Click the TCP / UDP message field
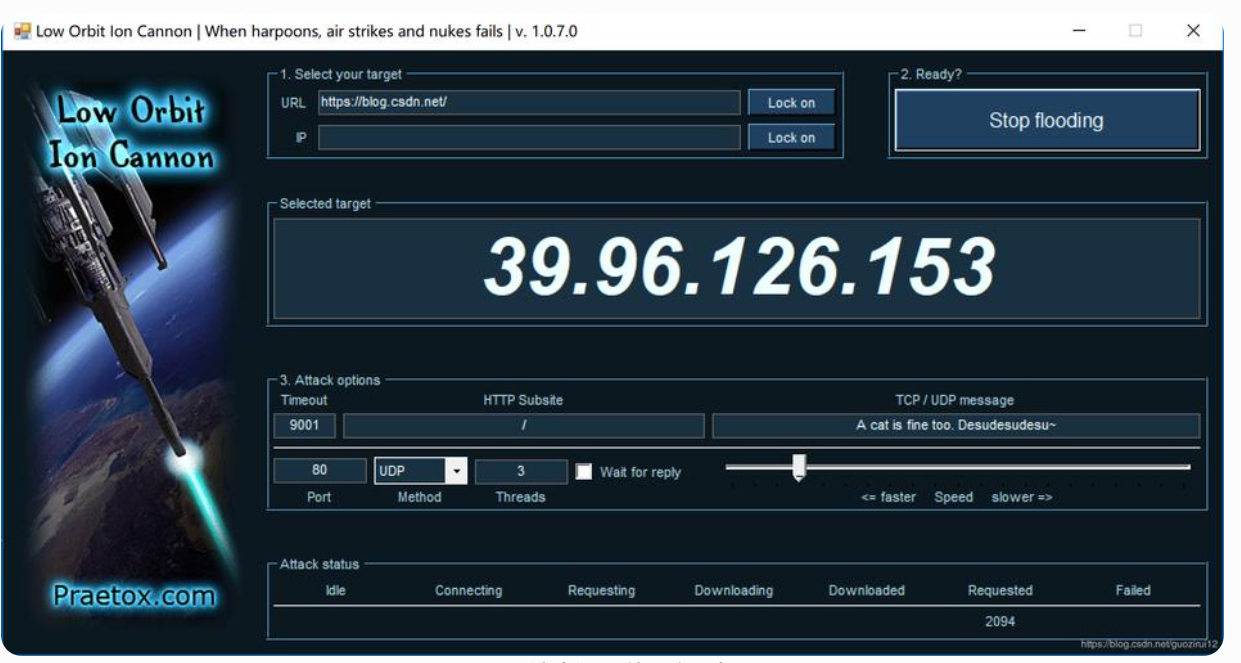The width and height of the screenshot is (1241, 663). (955, 426)
